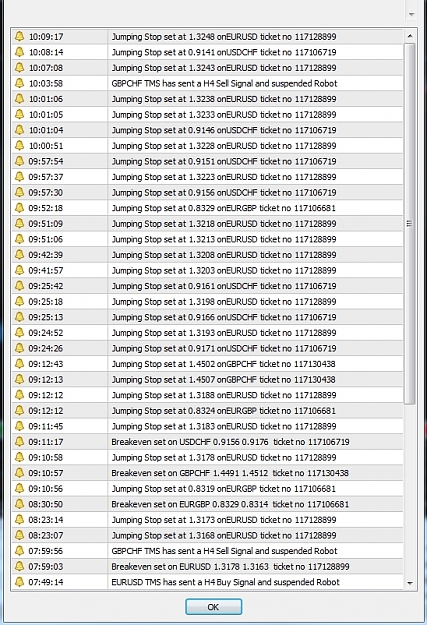The width and height of the screenshot is (427, 625).
Task: Click the bell icon for the 09:24:26 alert
Action: point(19,348)
